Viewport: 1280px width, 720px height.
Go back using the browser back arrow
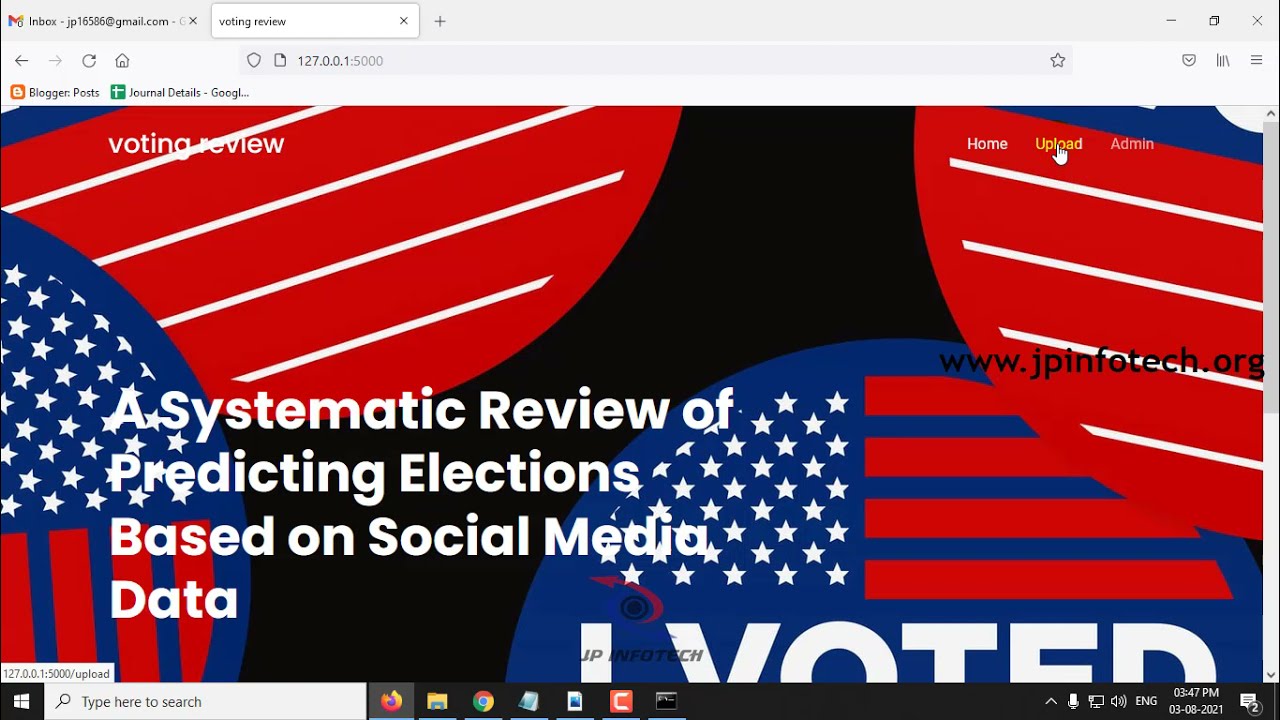pos(21,61)
